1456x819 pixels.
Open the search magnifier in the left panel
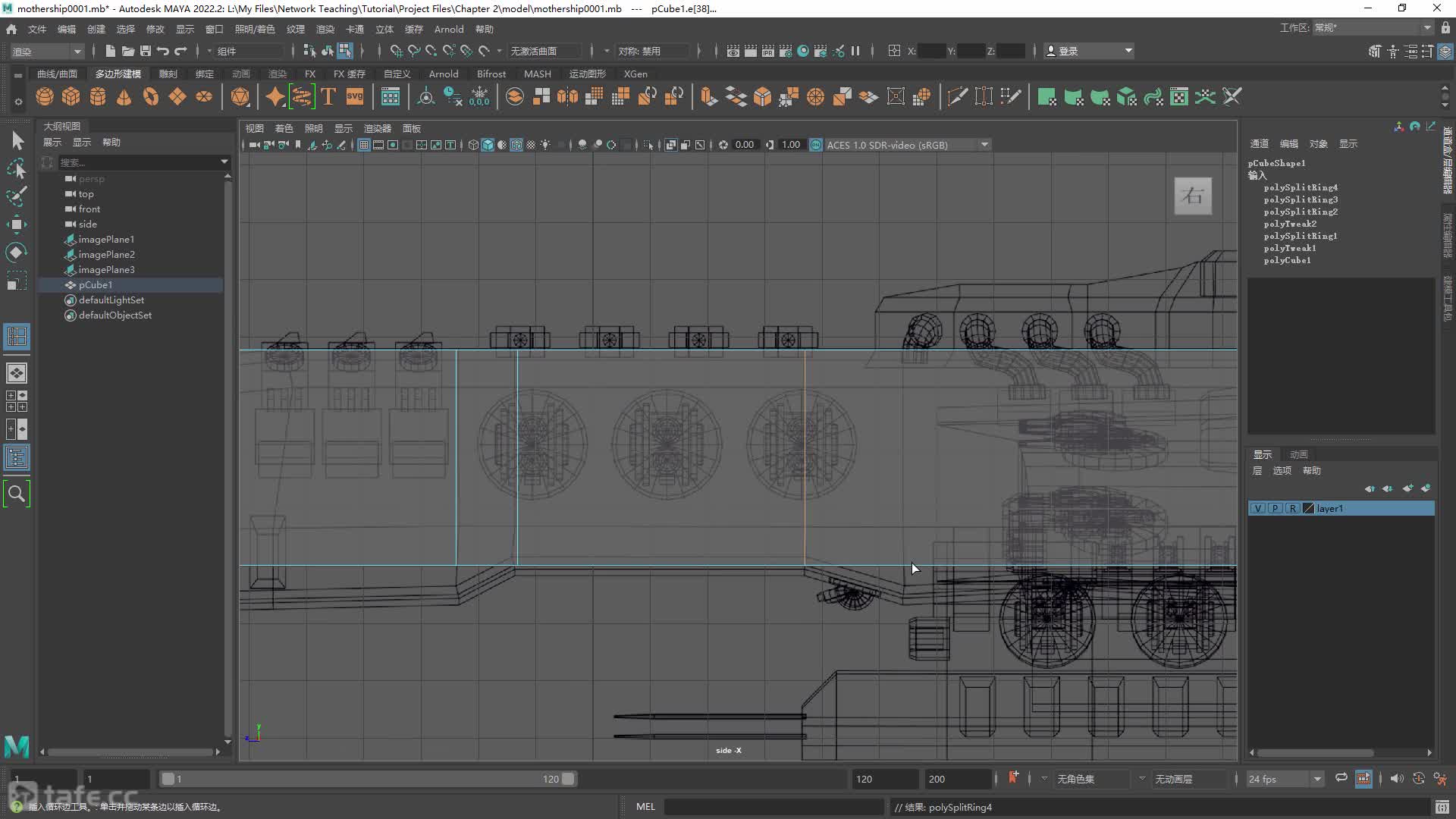[17, 494]
